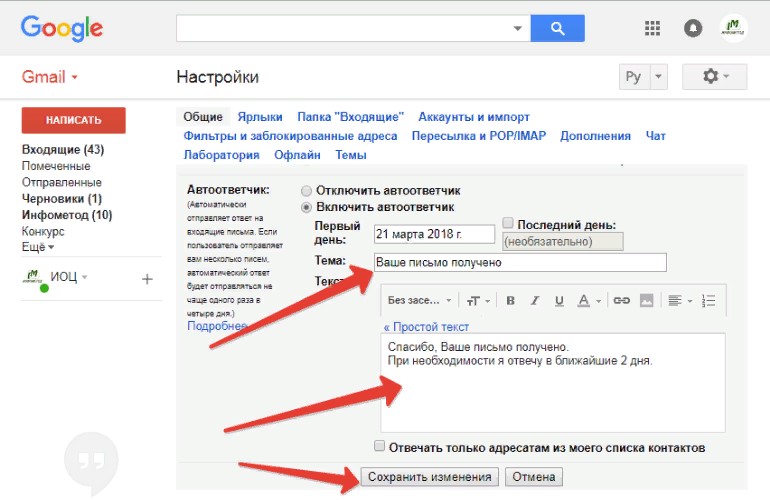Insert an image into auto-reply
This screenshot has height=500, width=770.
[x=646, y=300]
